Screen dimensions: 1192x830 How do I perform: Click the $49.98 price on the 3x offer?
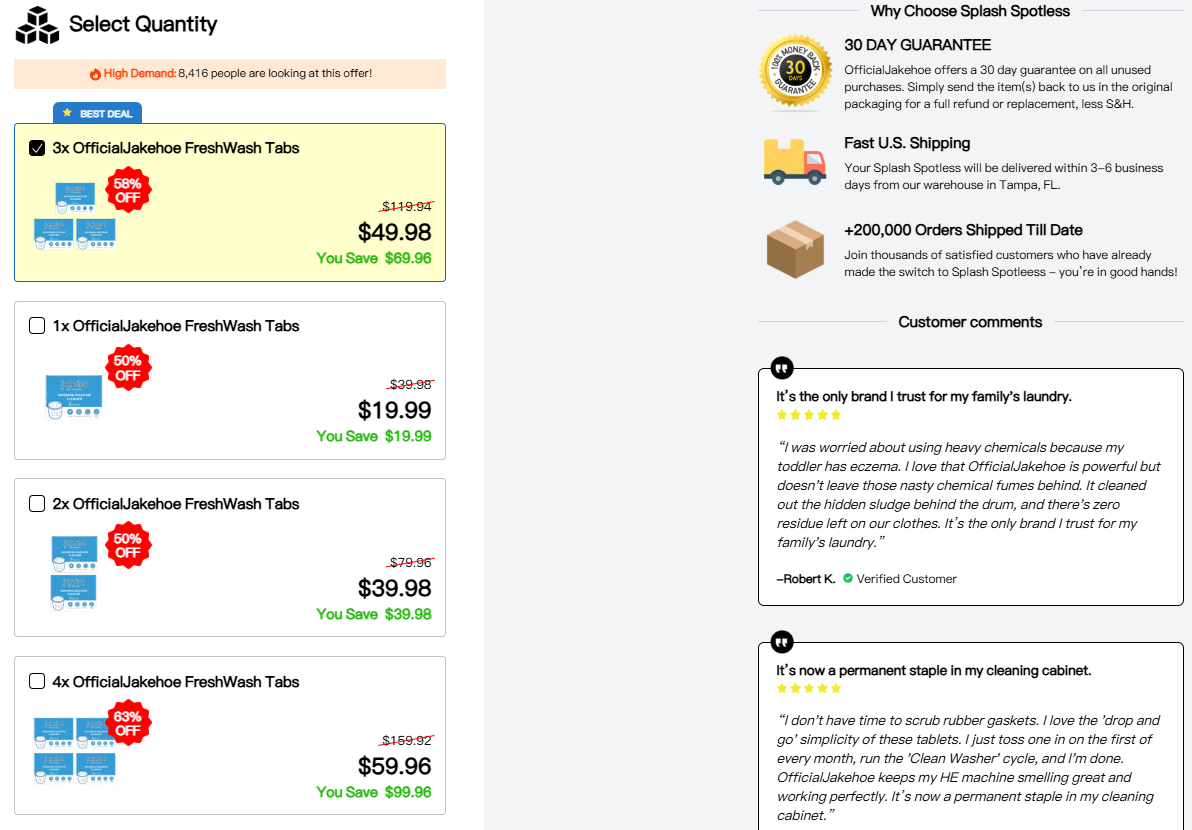click(x=395, y=232)
